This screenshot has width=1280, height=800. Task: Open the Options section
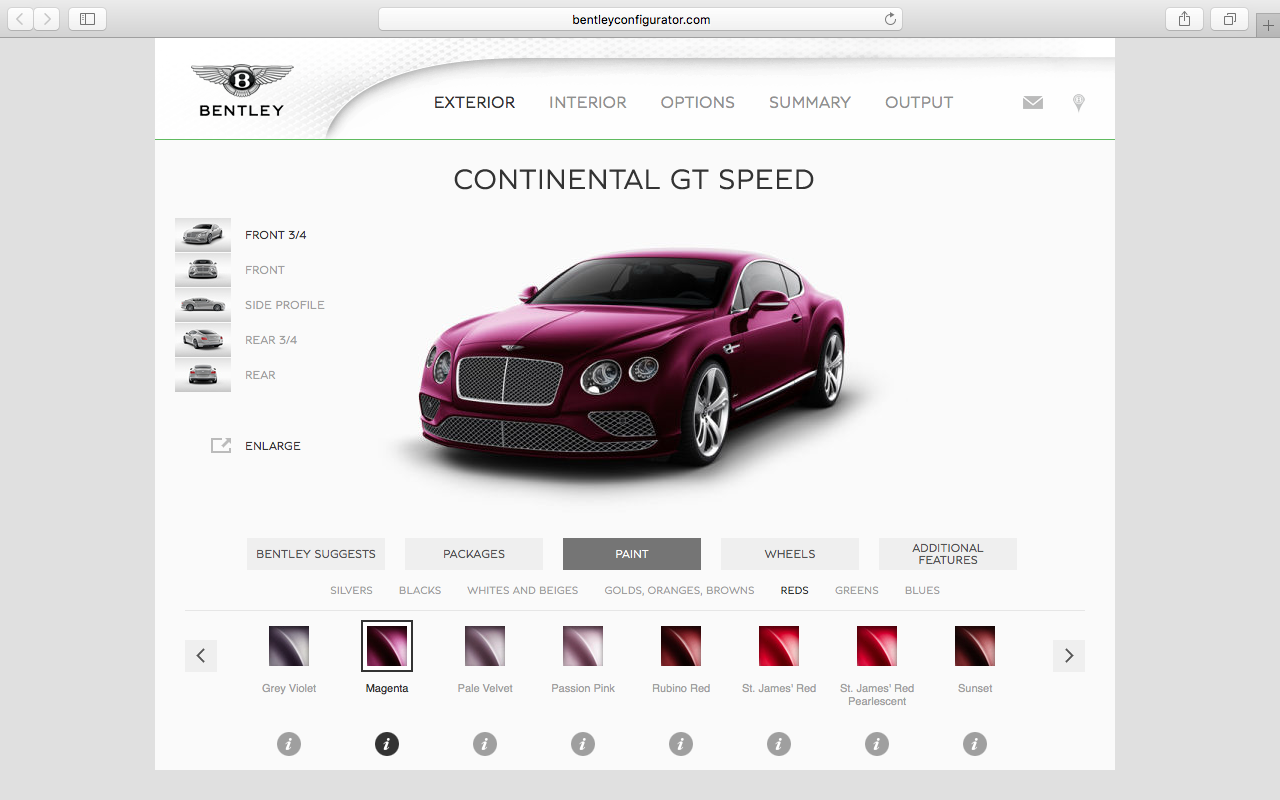point(697,102)
